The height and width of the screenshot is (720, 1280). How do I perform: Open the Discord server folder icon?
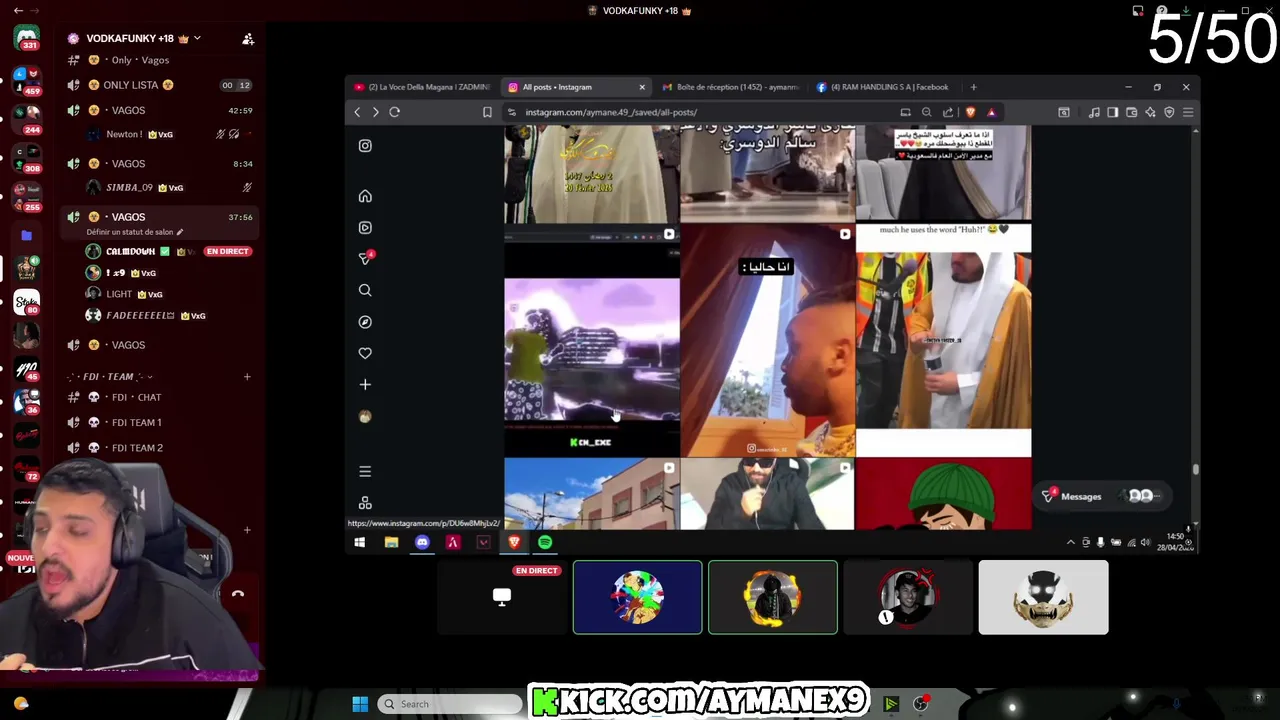point(27,236)
